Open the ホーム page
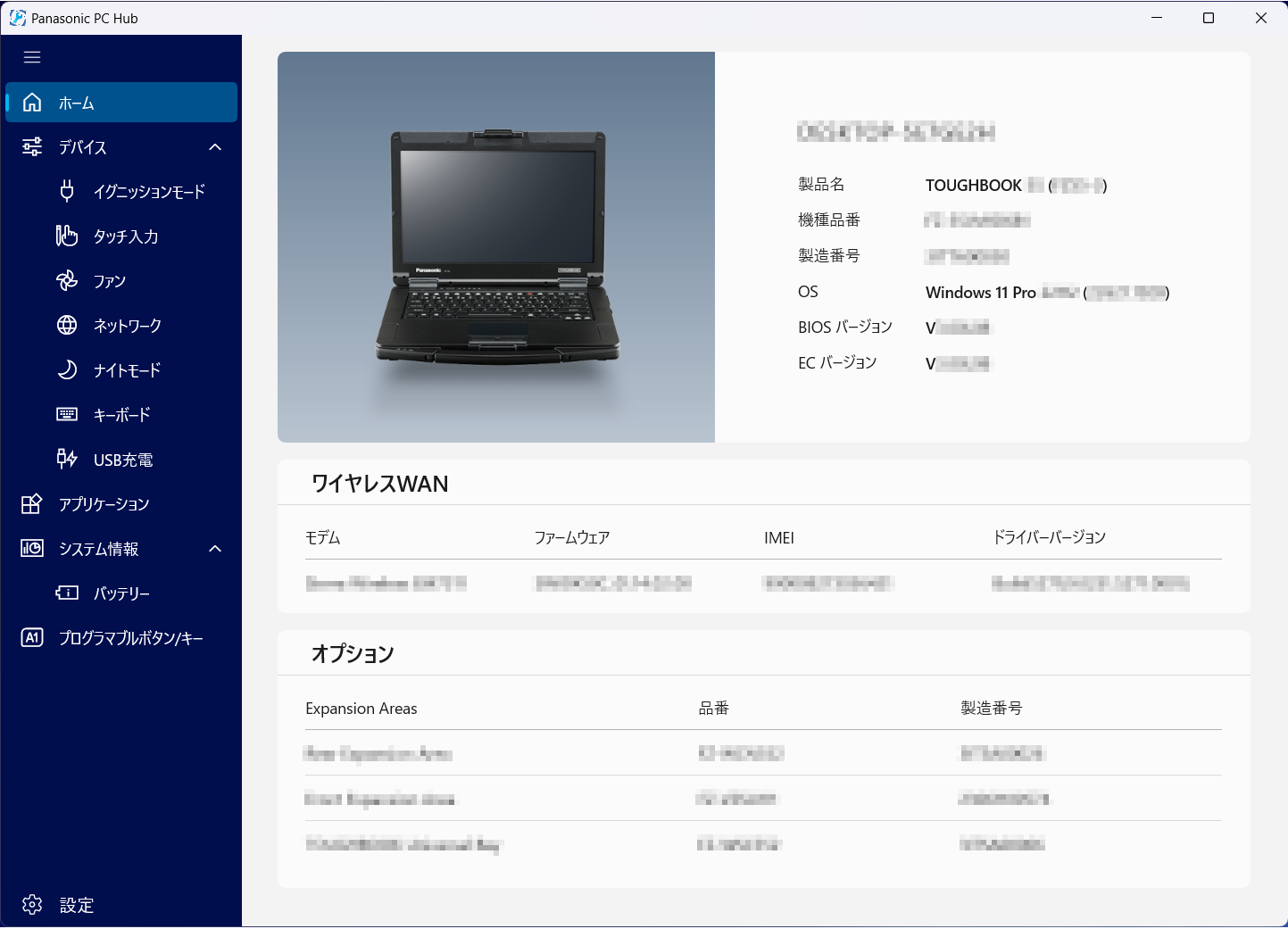 point(121,103)
